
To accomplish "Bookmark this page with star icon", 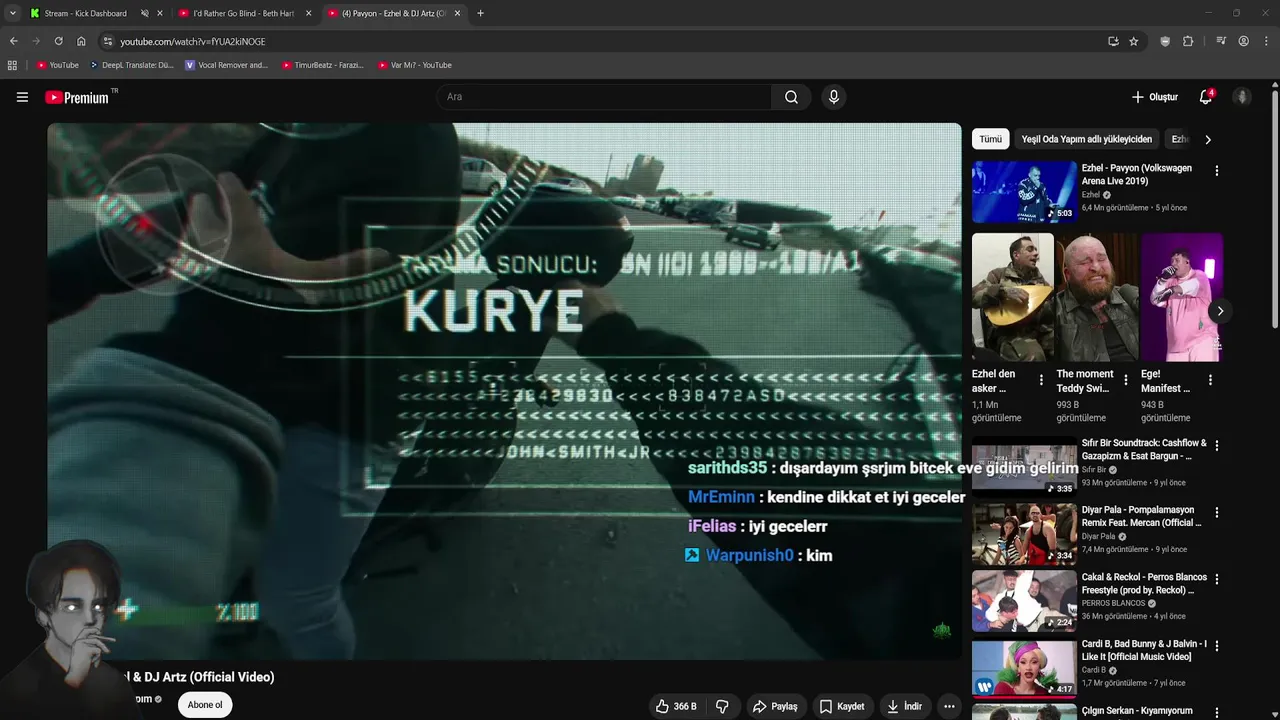I will point(1133,41).
